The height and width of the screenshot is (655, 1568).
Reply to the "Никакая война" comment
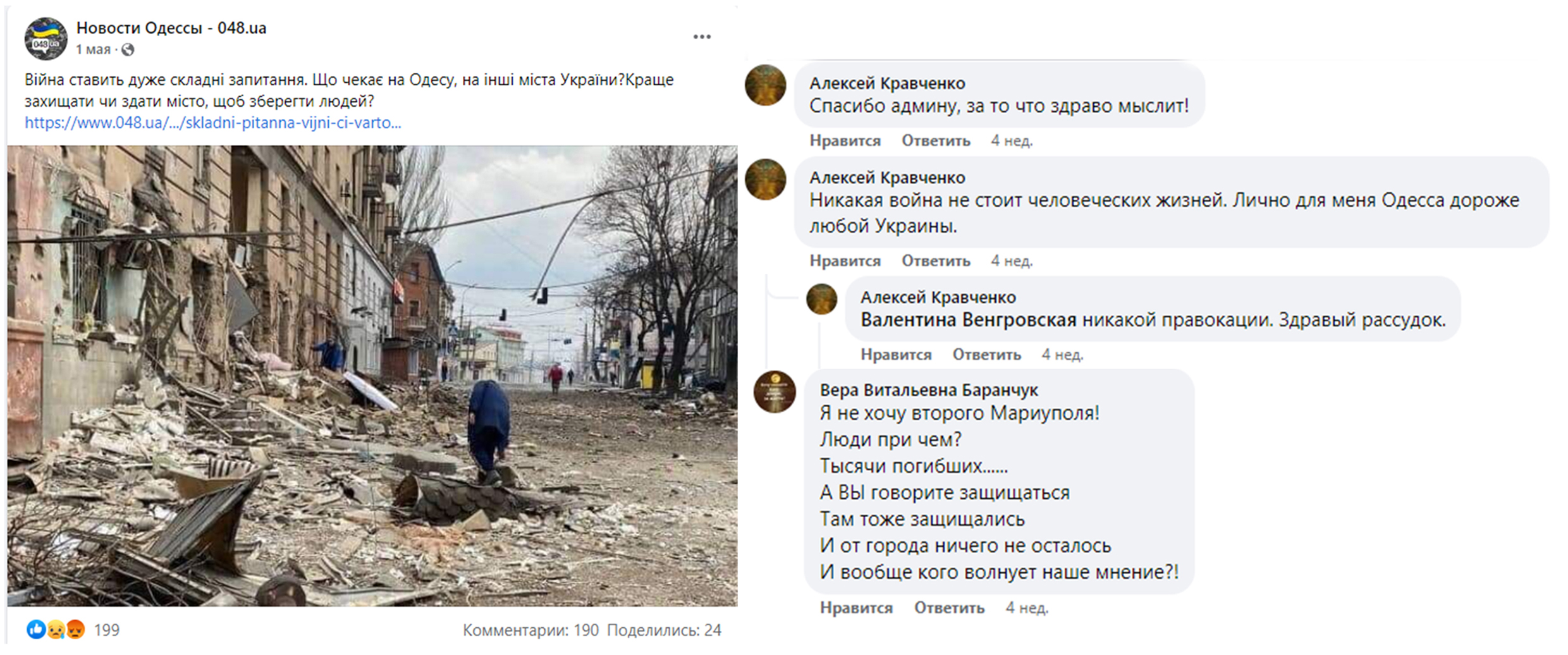pos(936,260)
